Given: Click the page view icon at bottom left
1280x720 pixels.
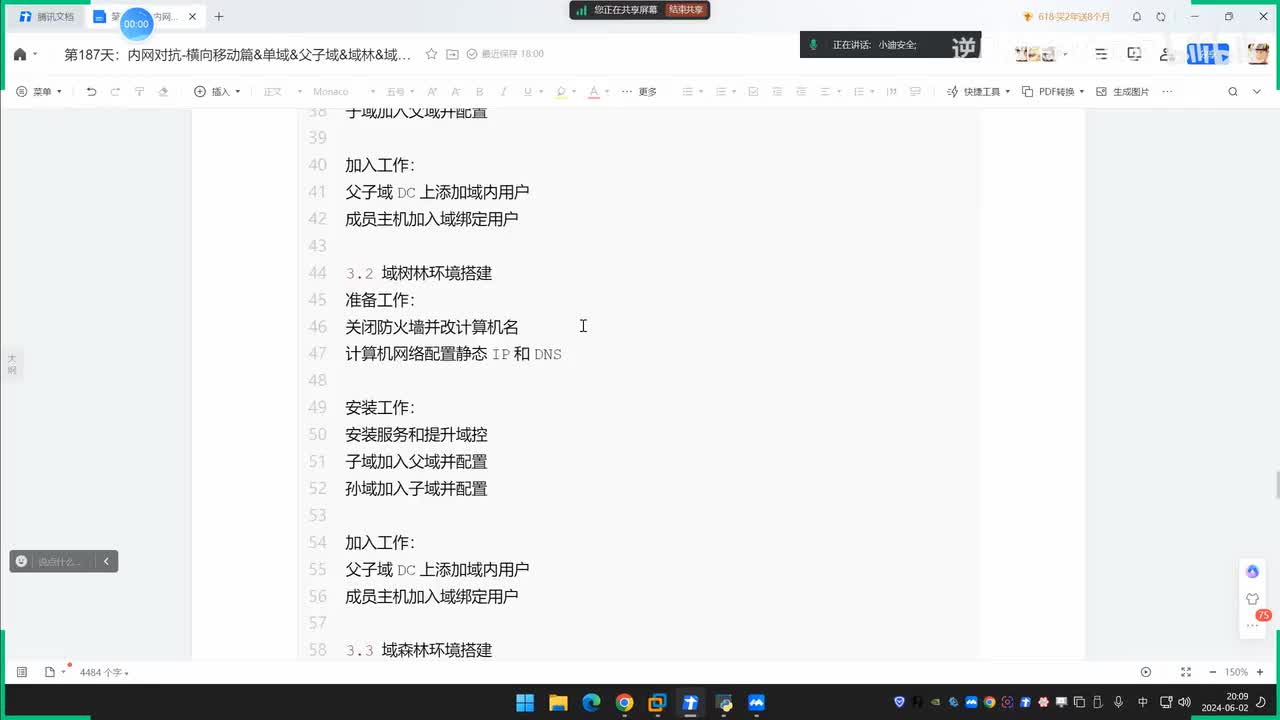Looking at the screenshot, I should pos(50,672).
